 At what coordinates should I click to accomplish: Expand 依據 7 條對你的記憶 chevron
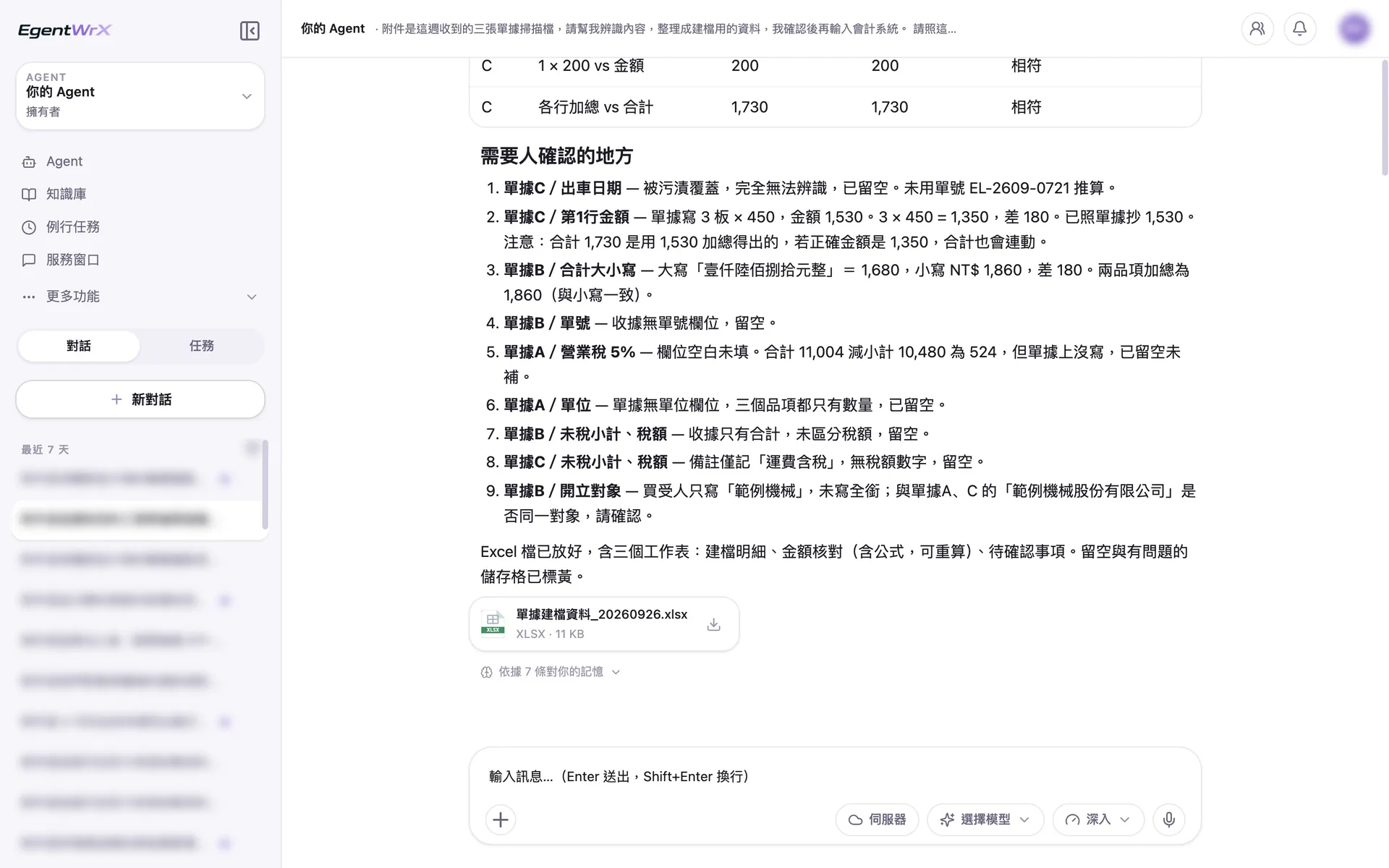(616, 672)
